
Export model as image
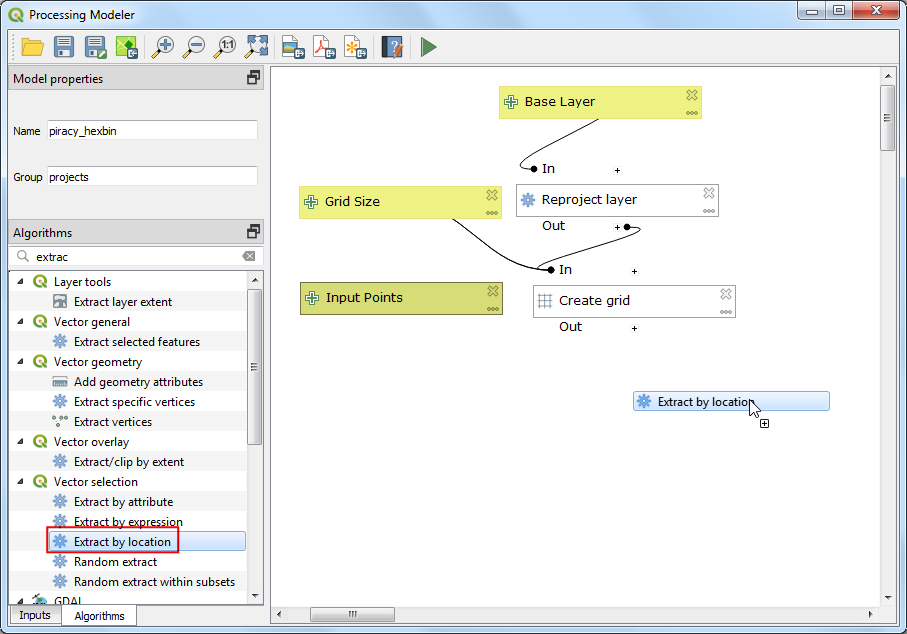(x=291, y=46)
